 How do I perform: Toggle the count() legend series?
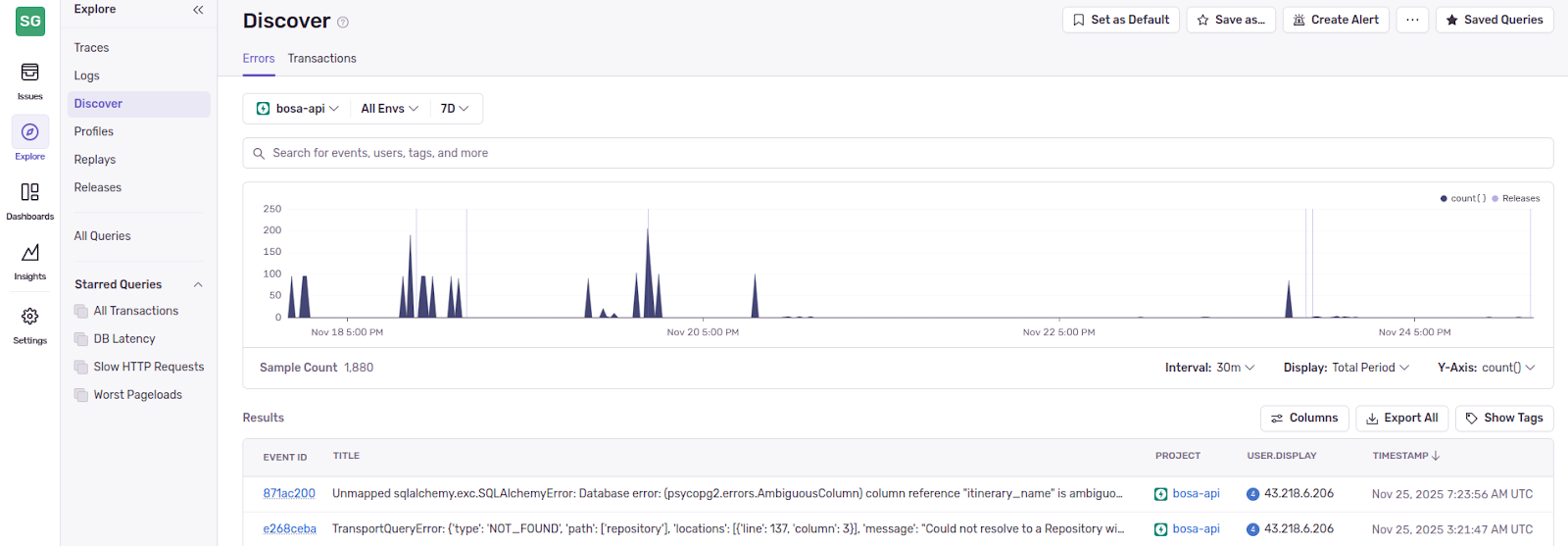click(1463, 198)
